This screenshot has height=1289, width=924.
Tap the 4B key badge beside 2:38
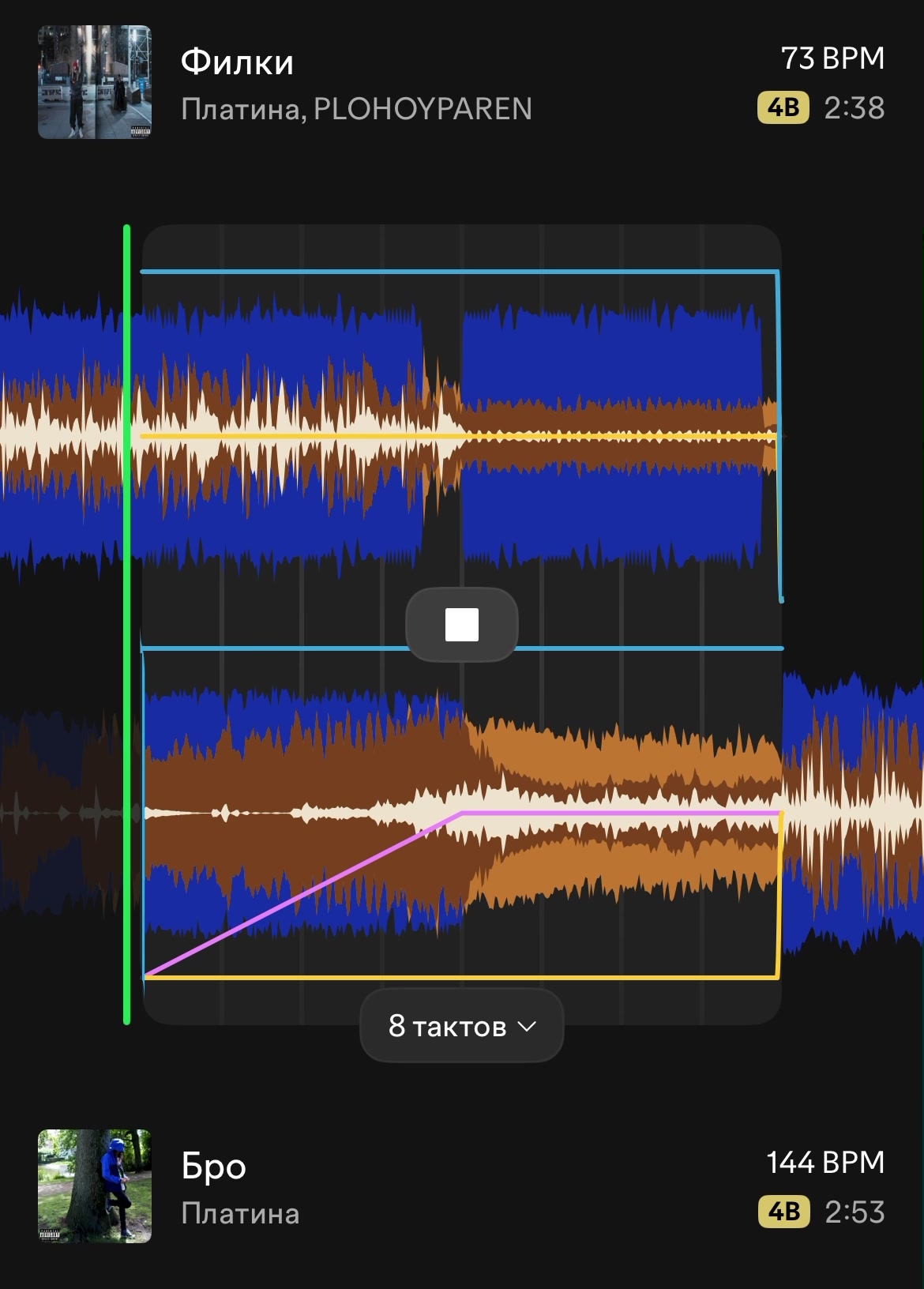(783, 107)
